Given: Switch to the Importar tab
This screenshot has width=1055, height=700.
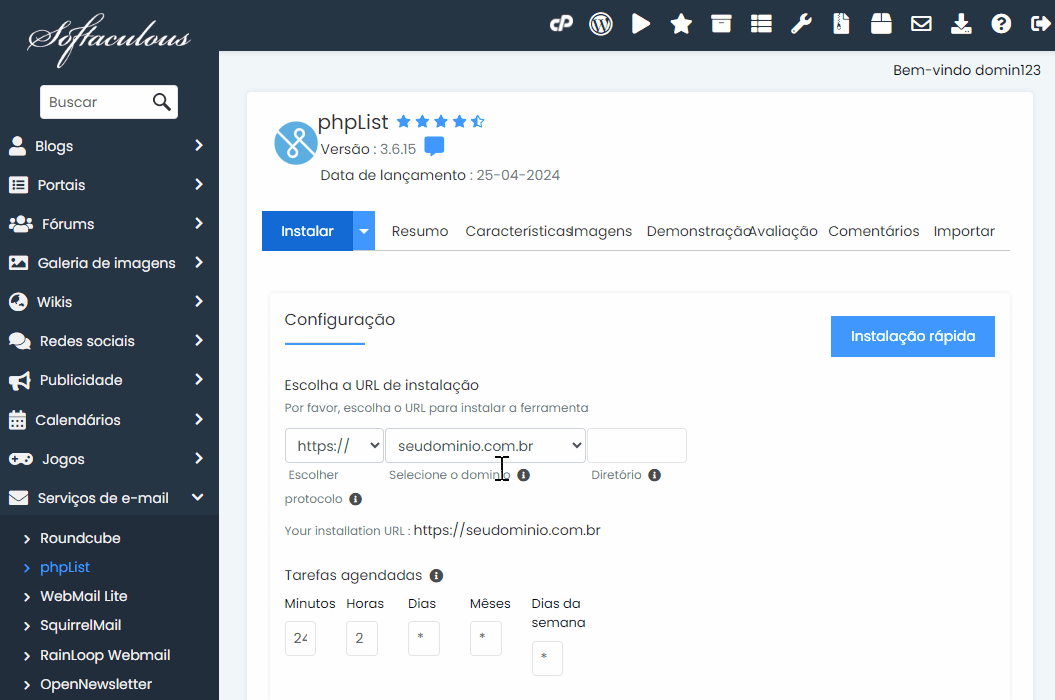Looking at the screenshot, I should tap(963, 232).
